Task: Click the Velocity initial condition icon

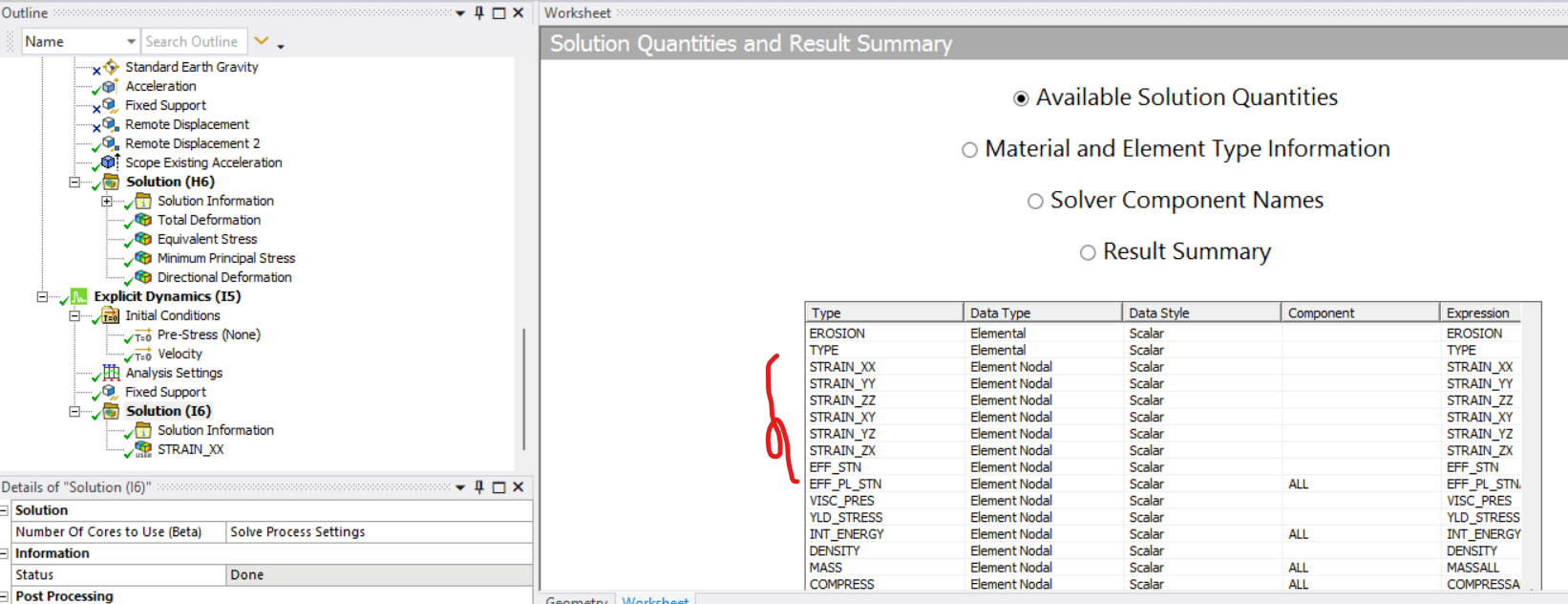Action: coord(143,355)
